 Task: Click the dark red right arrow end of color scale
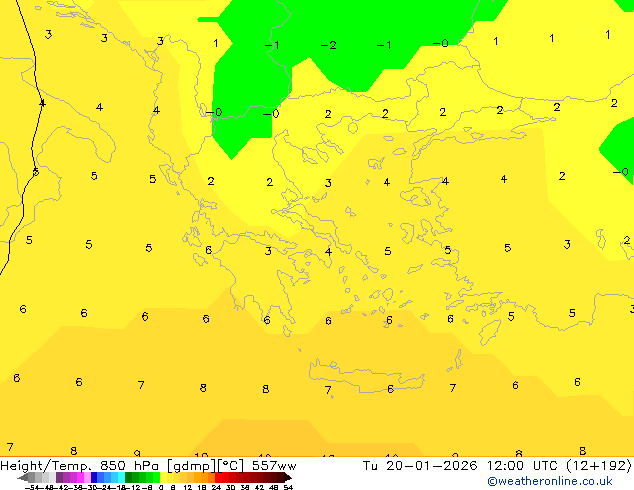(287, 477)
